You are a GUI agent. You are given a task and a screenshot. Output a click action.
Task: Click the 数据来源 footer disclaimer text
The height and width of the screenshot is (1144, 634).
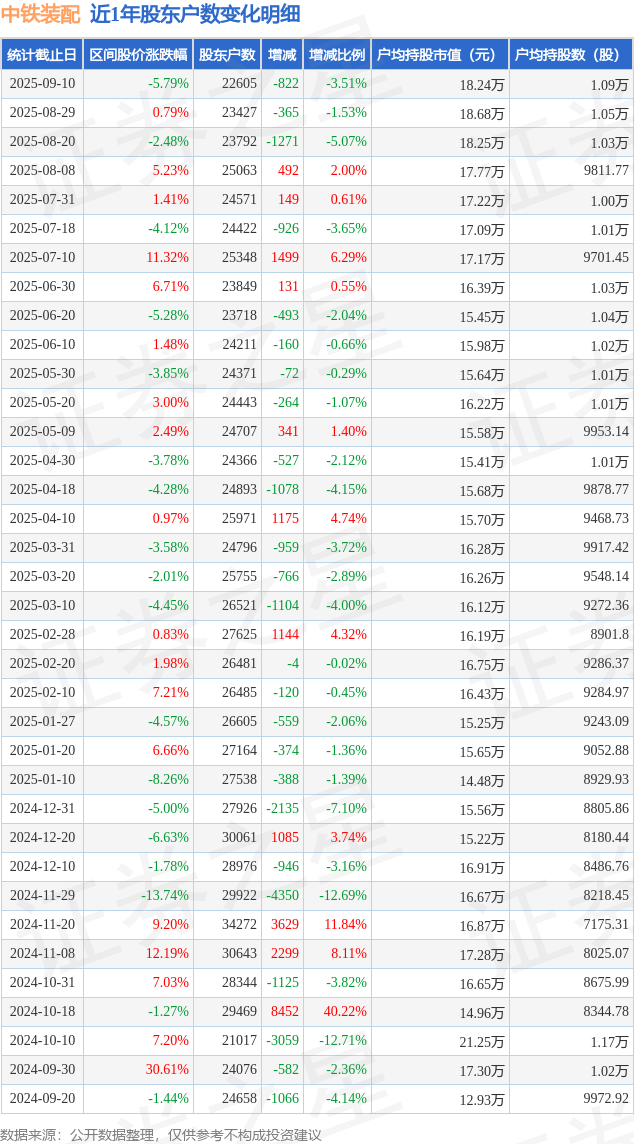pyautogui.click(x=161, y=1135)
